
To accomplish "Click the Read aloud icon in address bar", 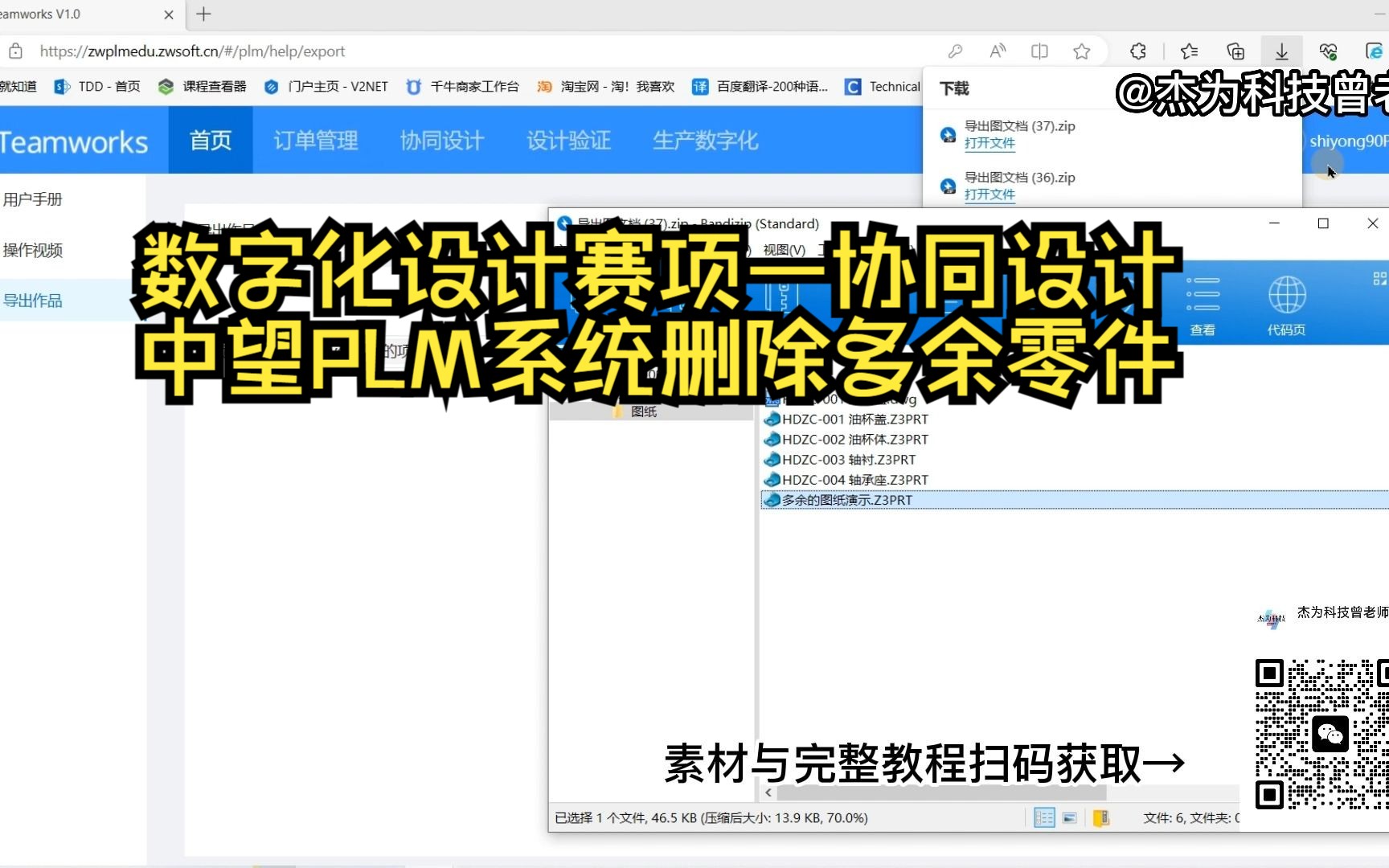I will click(998, 51).
